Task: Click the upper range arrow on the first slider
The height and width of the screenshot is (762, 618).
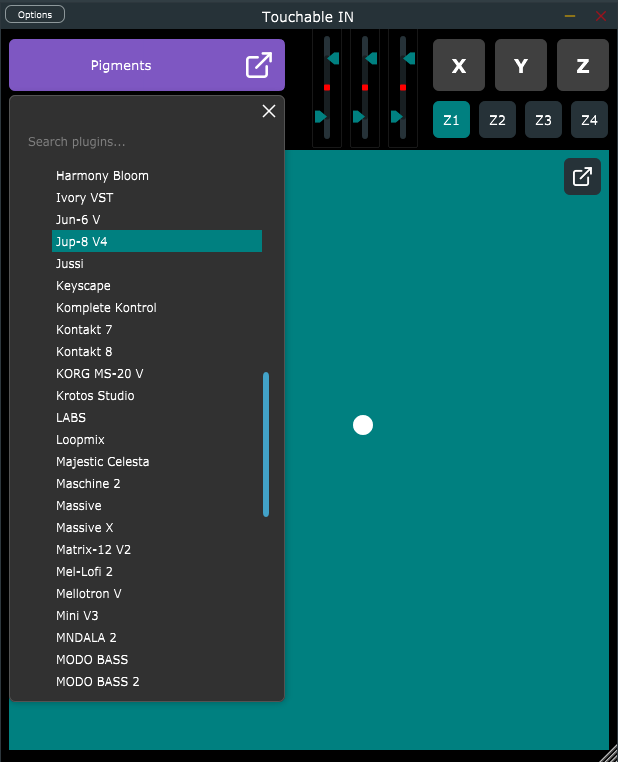Action: (x=332, y=59)
